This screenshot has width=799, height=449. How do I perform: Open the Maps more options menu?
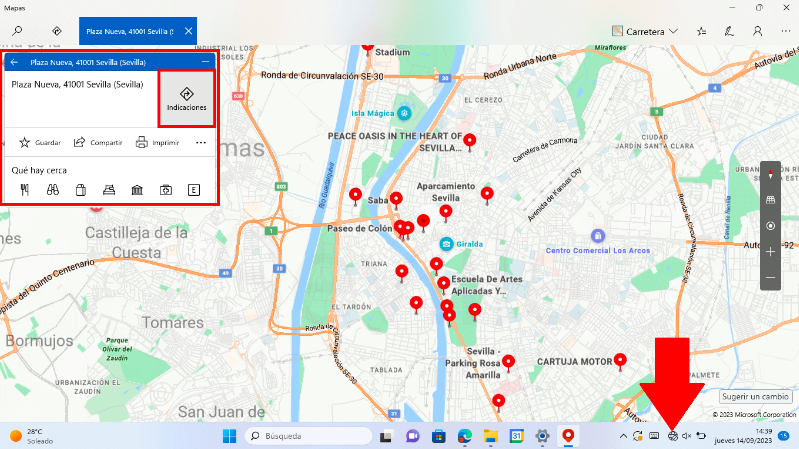click(786, 32)
